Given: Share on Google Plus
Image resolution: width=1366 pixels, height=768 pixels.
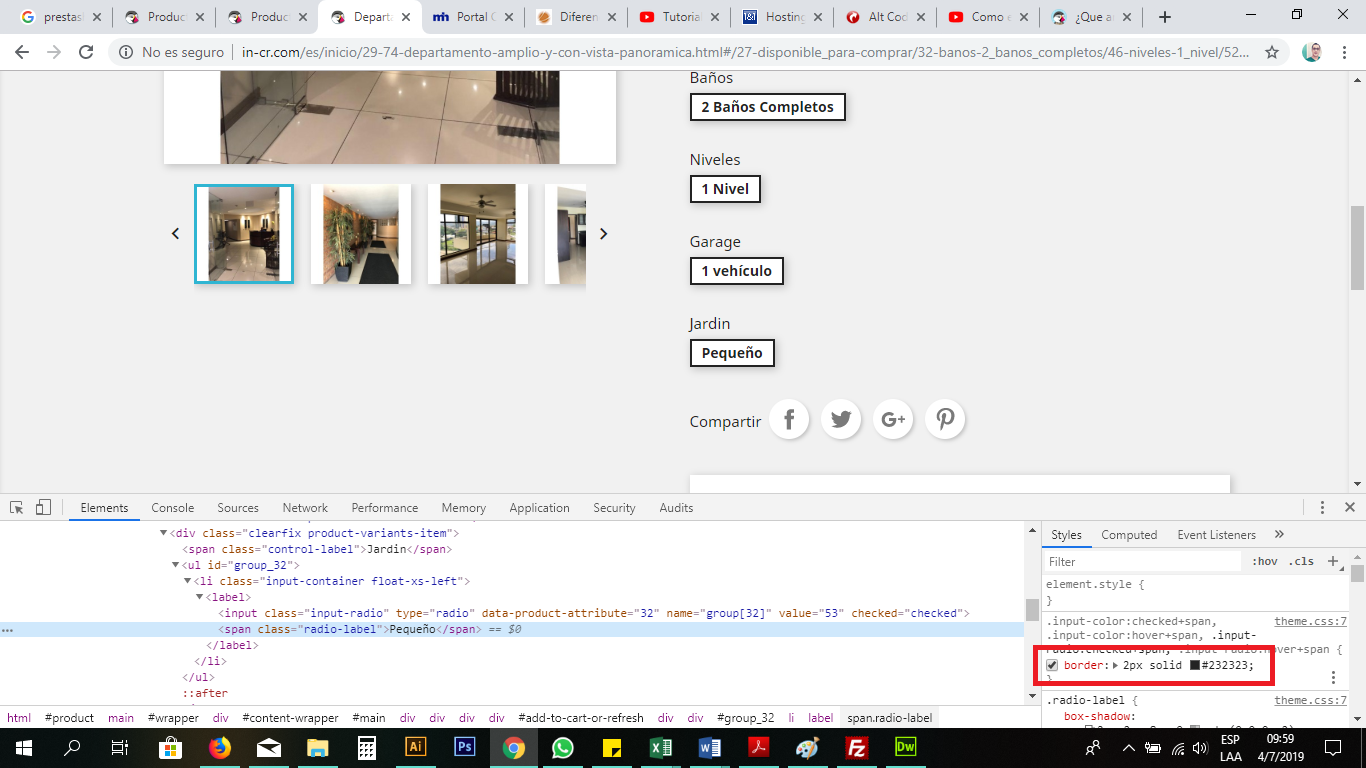Looking at the screenshot, I should pos(893,420).
